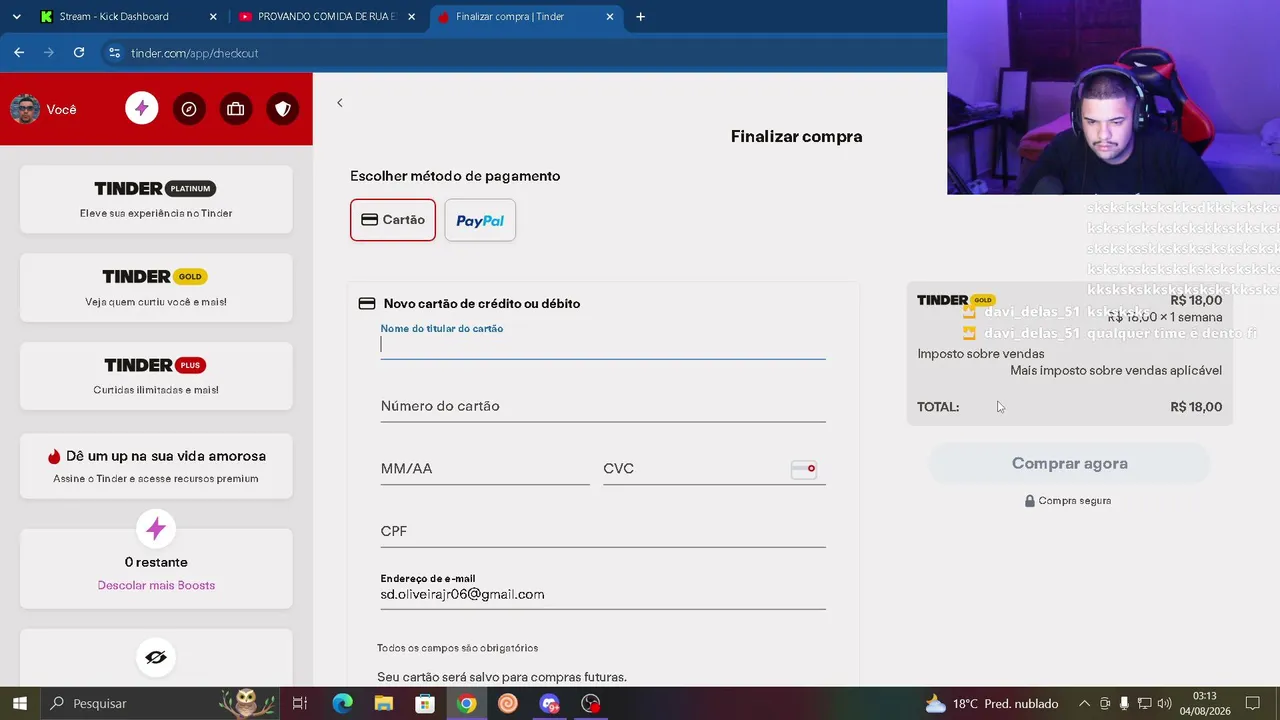
Task: Focus the Número do cartão field
Action: tap(603, 406)
